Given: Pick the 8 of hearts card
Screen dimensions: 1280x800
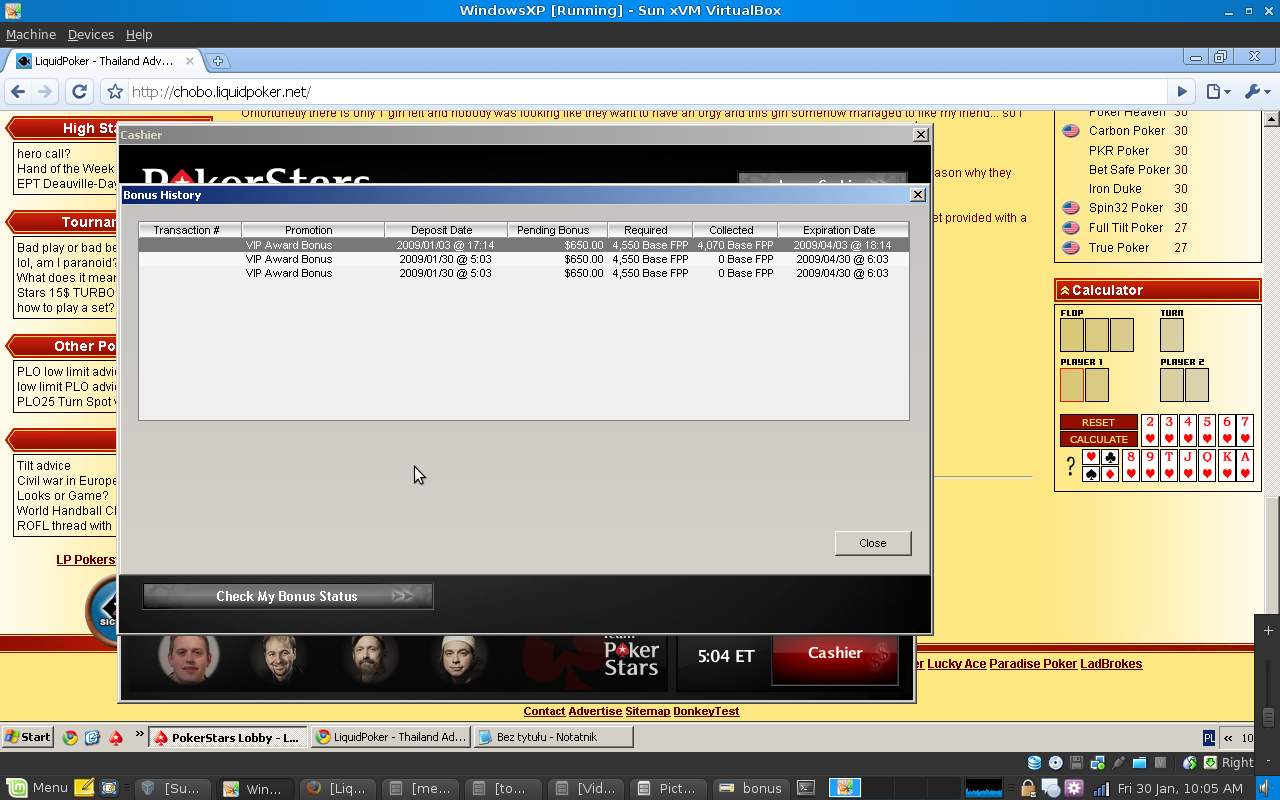Looking at the screenshot, I should (1131, 465).
